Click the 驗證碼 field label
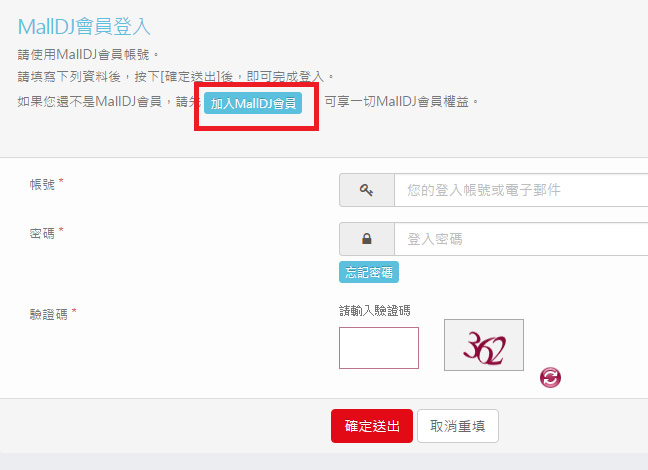648x470 pixels. tap(49, 315)
